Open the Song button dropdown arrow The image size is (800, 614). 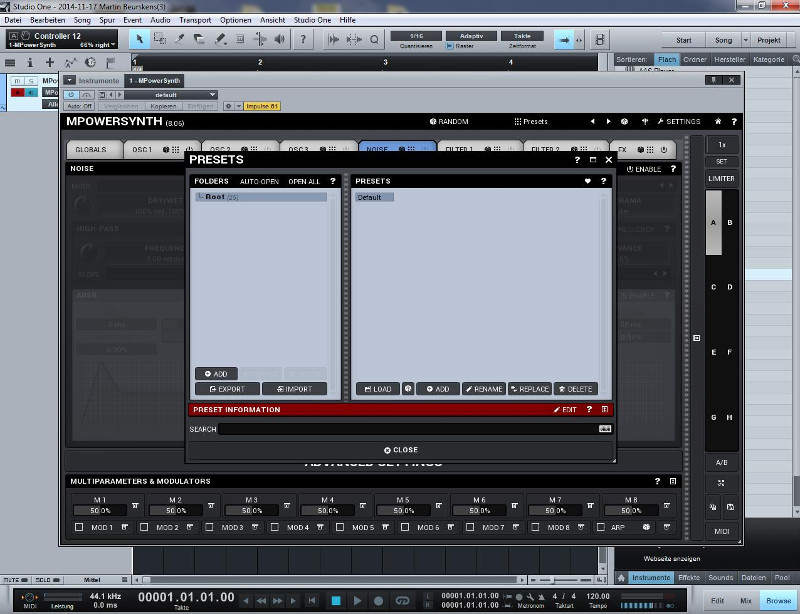745,40
